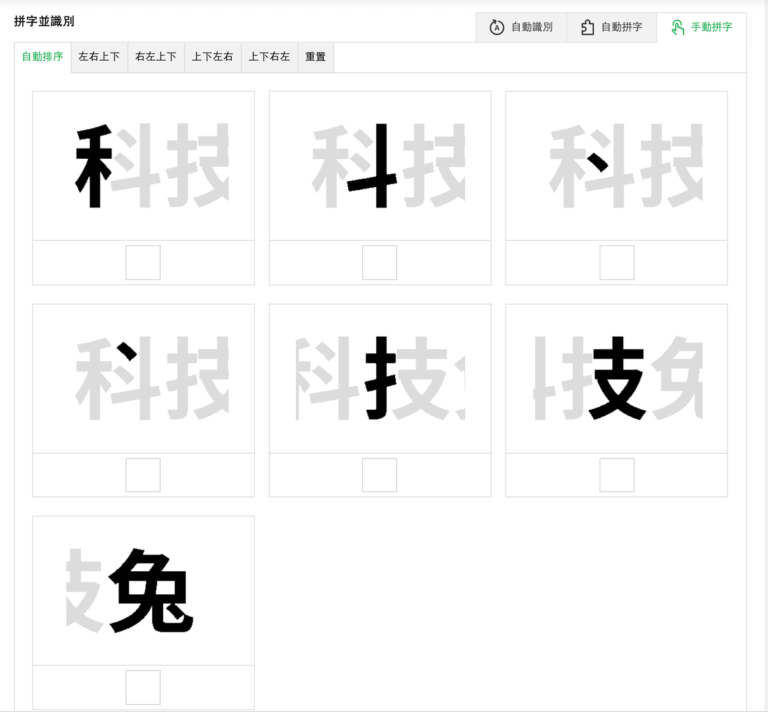768x712 pixels.
Task: Select the 免 character thumbnail
Action: click(x=143, y=591)
